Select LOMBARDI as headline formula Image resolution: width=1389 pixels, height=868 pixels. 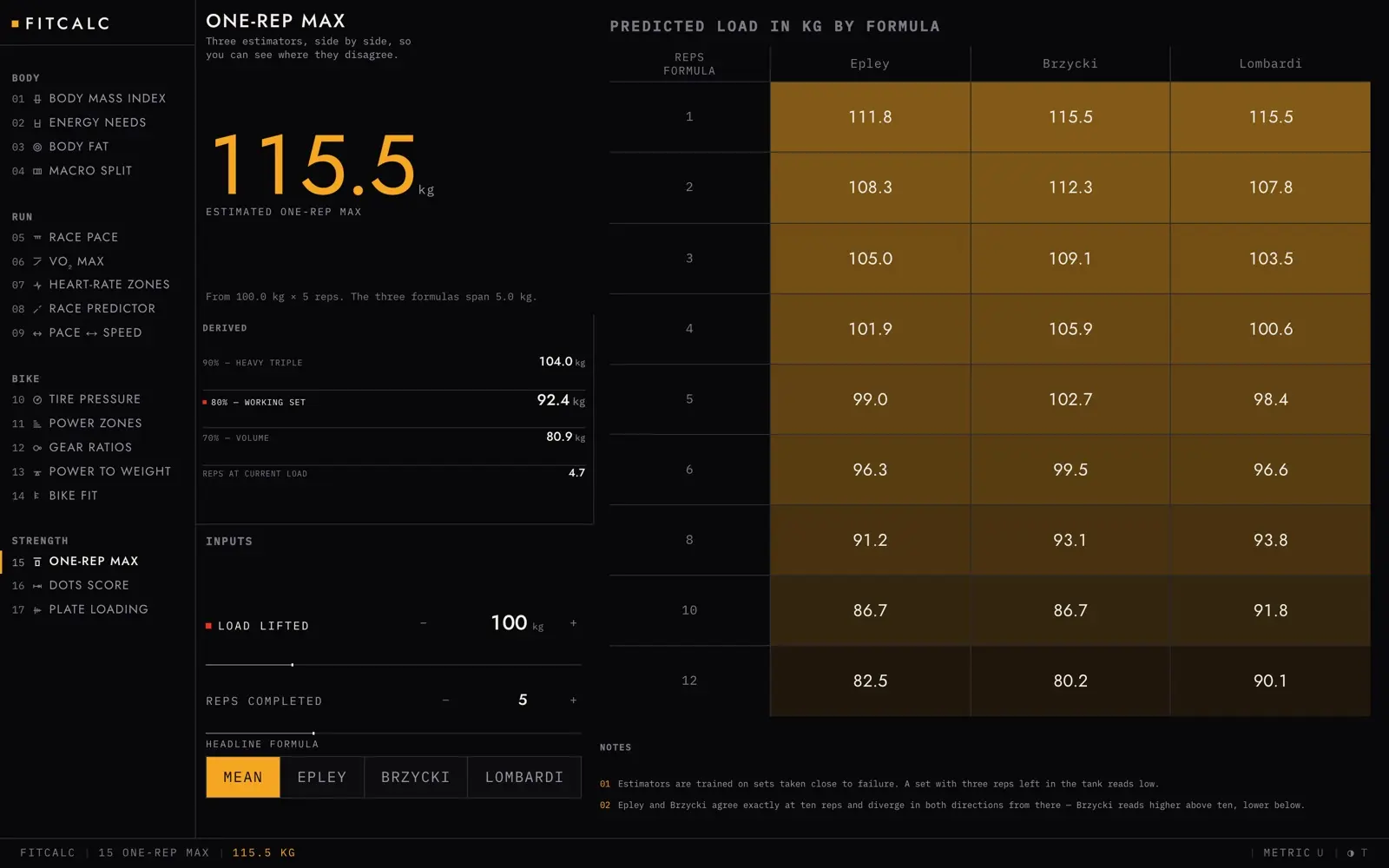pyautogui.click(x=524, y=777)
